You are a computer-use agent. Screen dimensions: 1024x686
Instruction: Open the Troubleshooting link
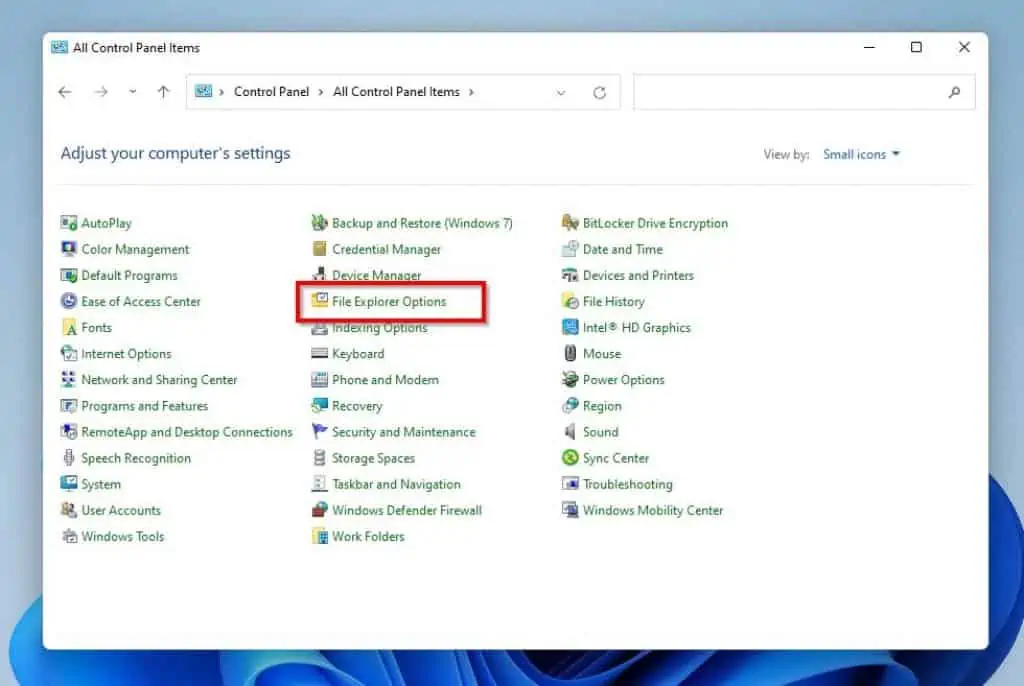[628, 485]
